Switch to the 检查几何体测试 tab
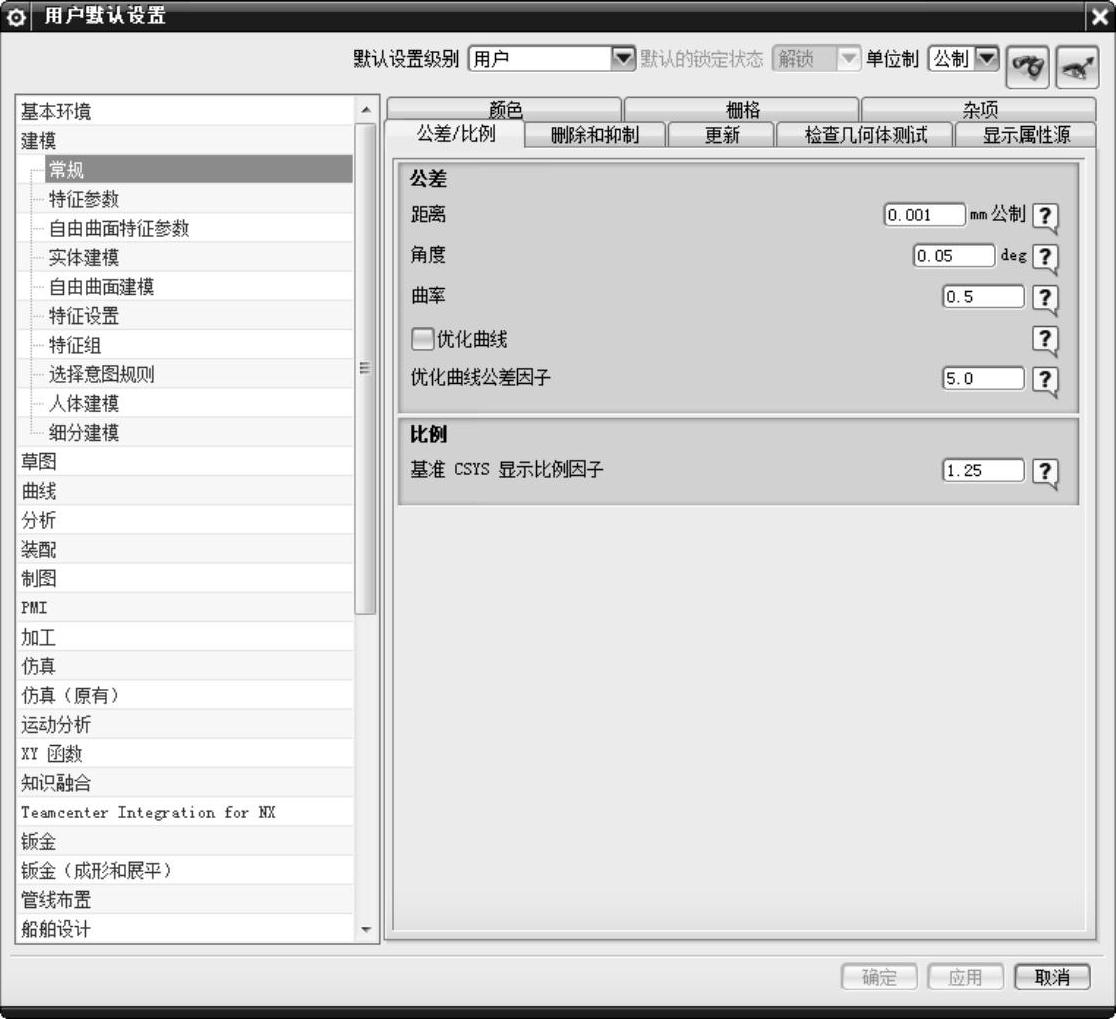Screen dimensions: 1116x1019 [x=865, y=134]
